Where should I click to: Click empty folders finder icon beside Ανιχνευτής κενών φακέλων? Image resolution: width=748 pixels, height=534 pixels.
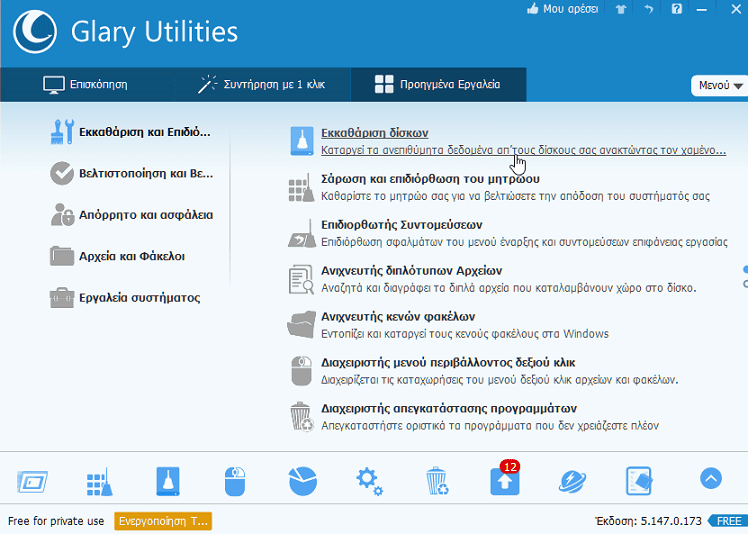click(x=301, y=325)
